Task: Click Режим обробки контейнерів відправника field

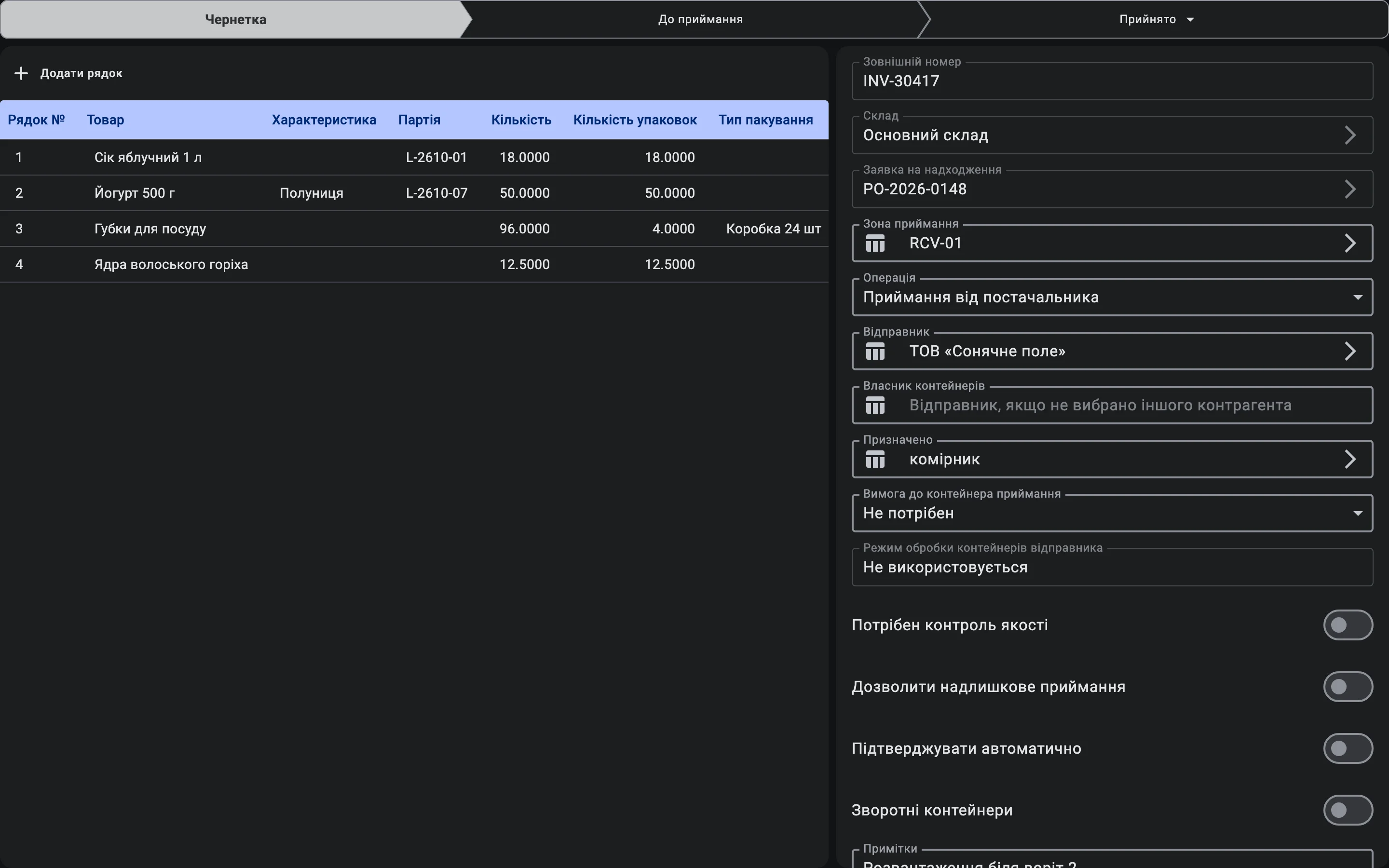Action: [x=1112, y=567]
